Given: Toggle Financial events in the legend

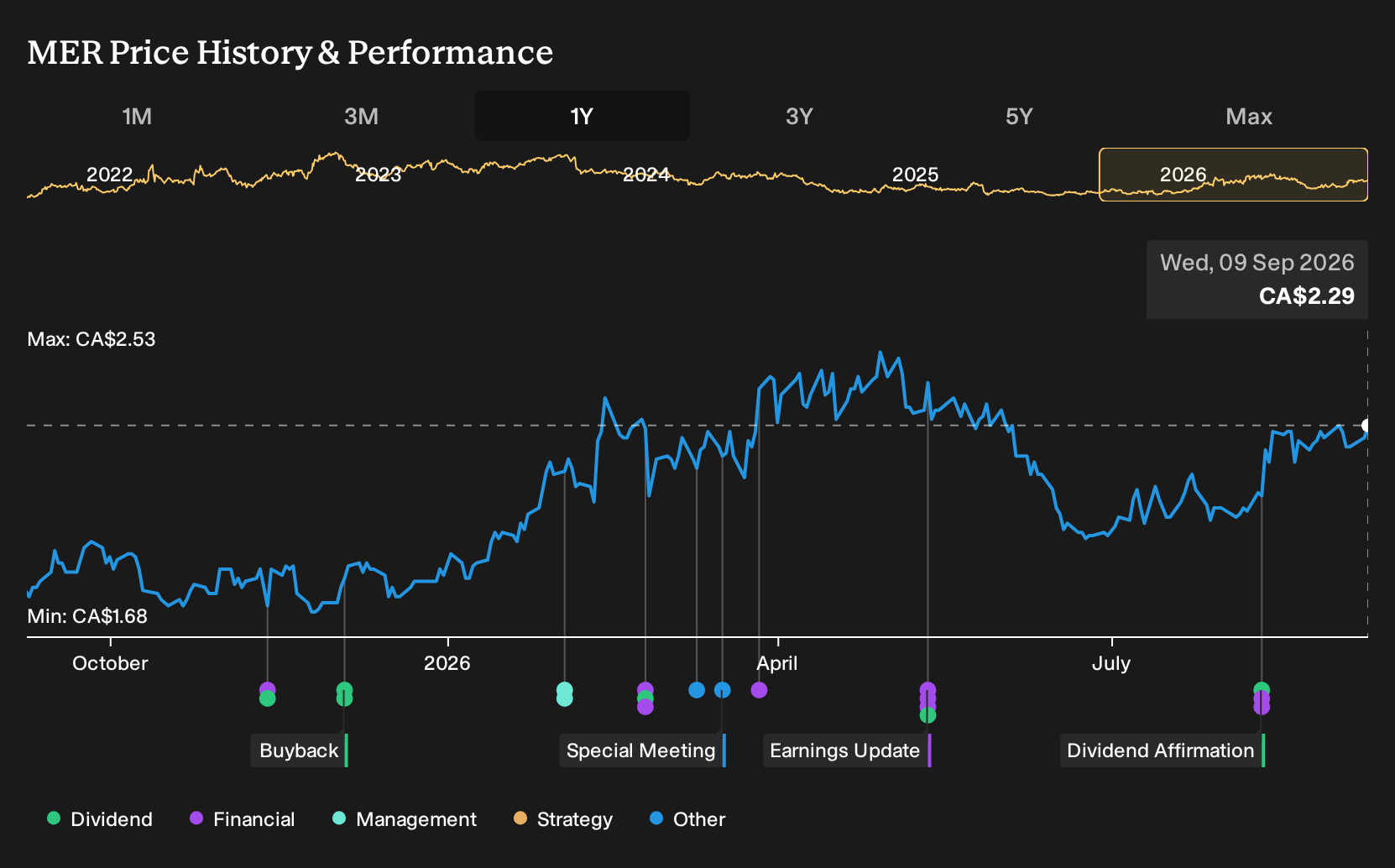Looking at the screenshot, I should click(x=243, y=819).
